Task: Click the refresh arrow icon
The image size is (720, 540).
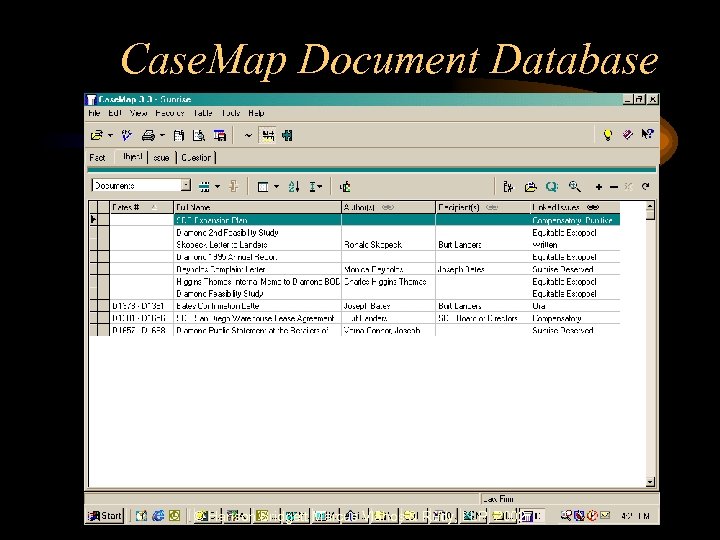Action: [646, 186]
